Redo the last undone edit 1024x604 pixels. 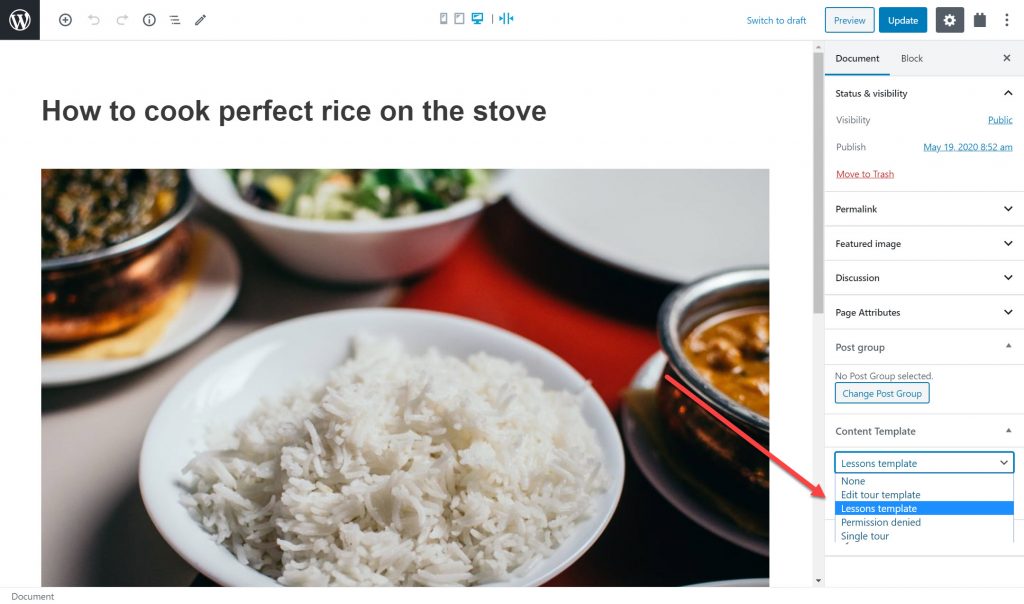122,20
